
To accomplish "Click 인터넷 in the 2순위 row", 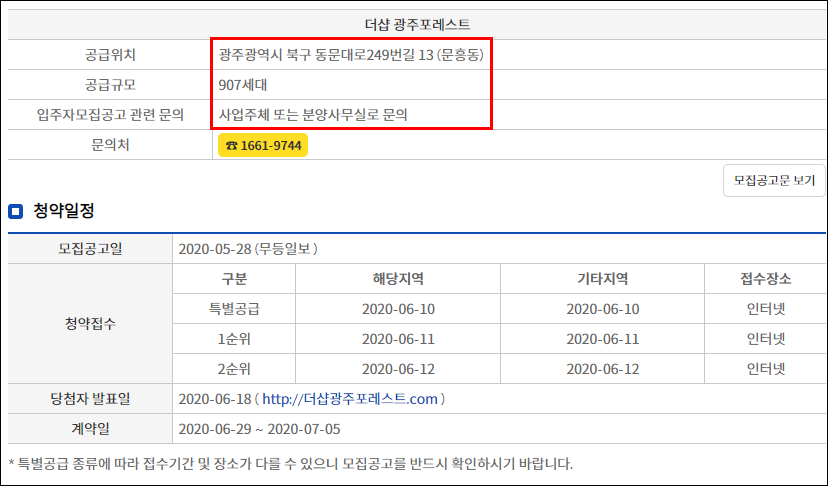I will tap(766, 369).
